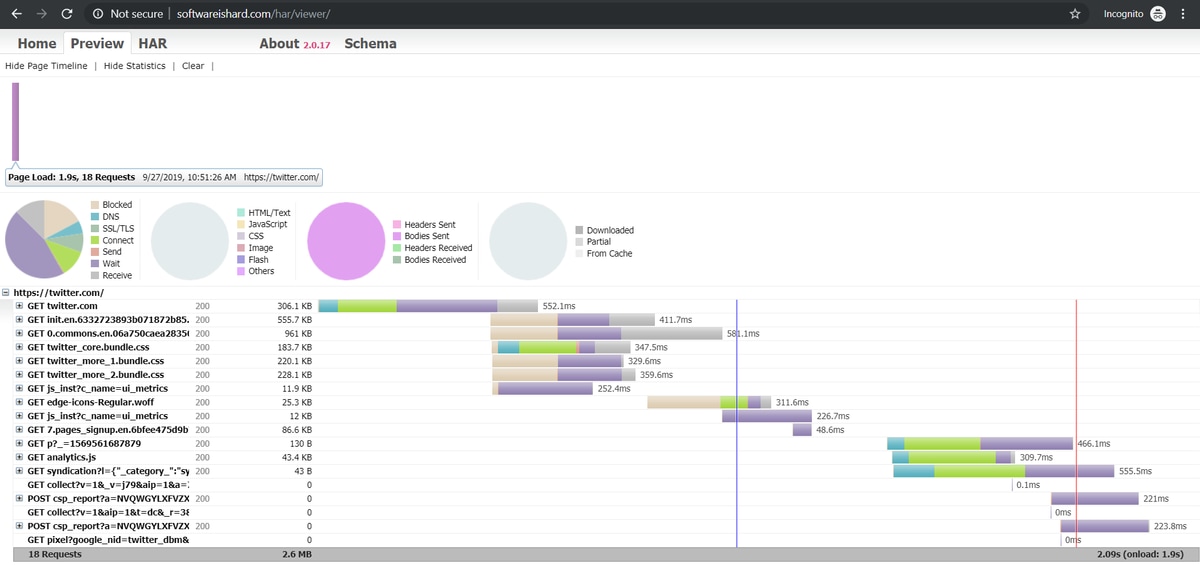
Task: Click the timing pie chart
Action: 45,240
